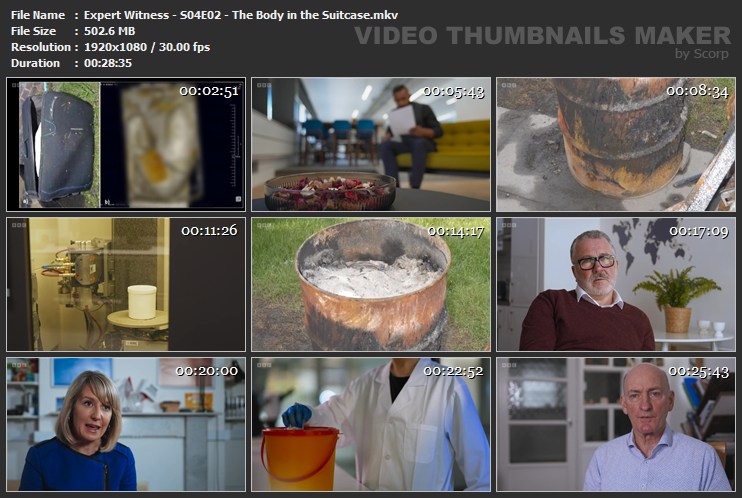
Task: Click the 'Resolution' label
Action: click(x=41, y=47)
